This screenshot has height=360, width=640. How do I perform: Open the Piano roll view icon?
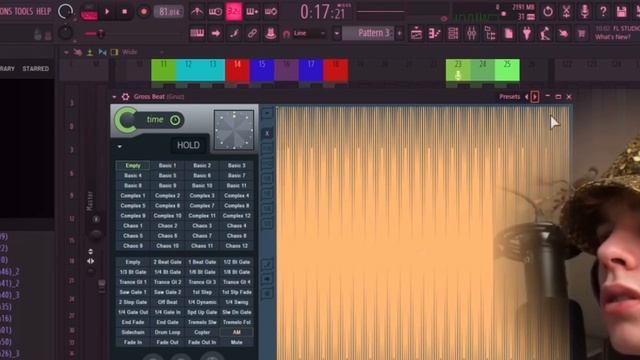click(435, 33)
